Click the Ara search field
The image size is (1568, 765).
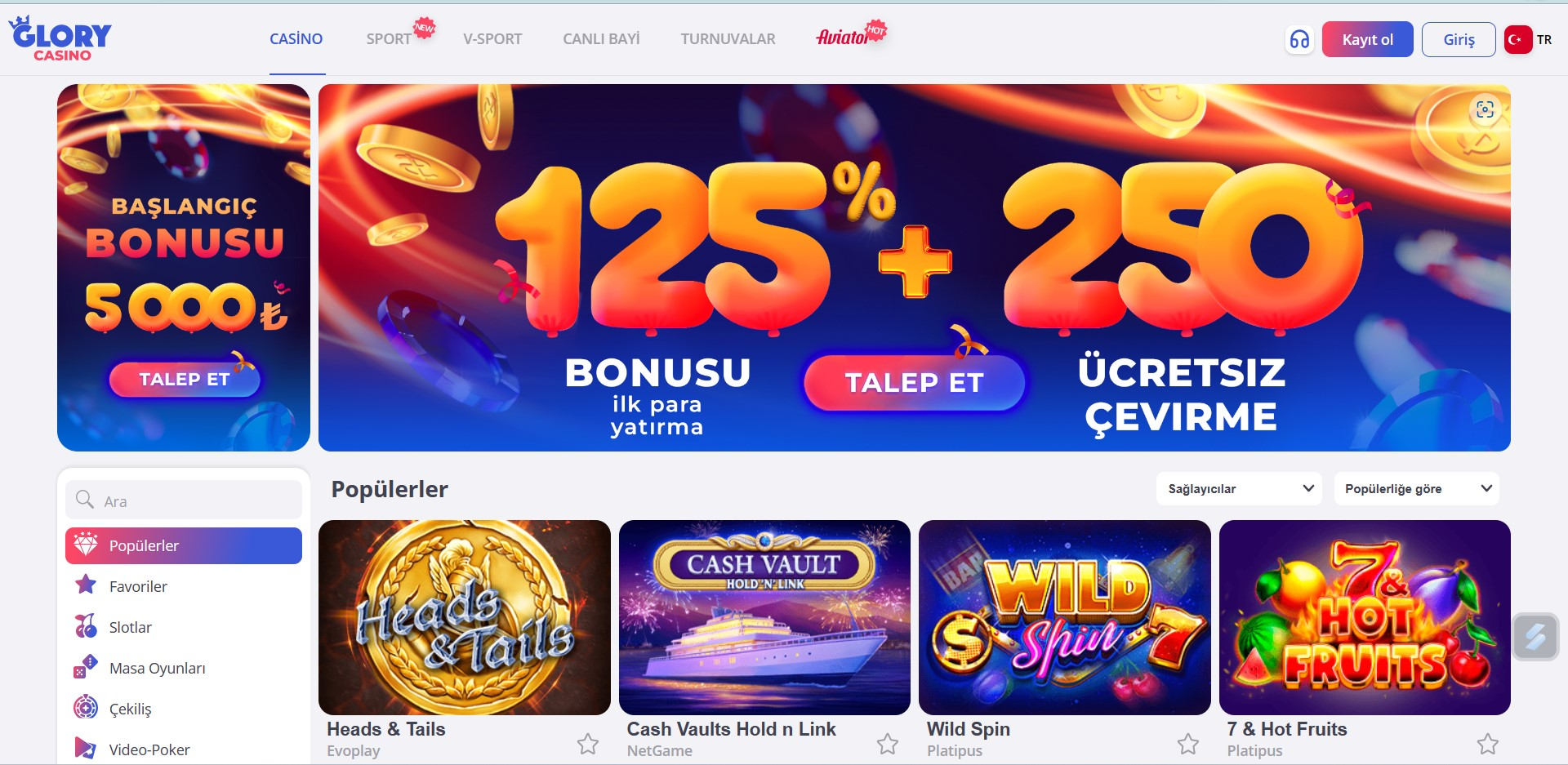pyautogui.click(x=184, y=500)
